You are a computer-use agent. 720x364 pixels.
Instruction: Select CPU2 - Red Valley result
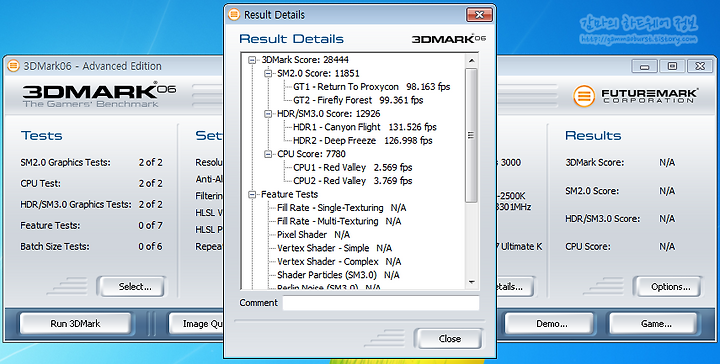(353, 181)
